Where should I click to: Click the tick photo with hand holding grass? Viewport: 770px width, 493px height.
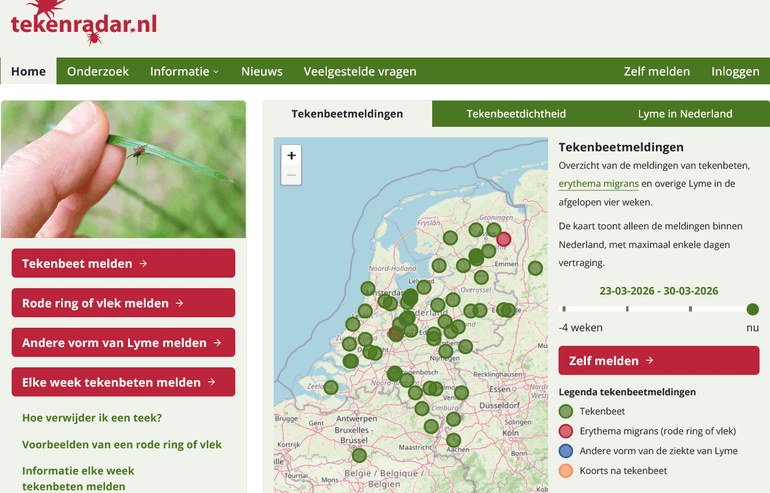[x=123, y=169]
